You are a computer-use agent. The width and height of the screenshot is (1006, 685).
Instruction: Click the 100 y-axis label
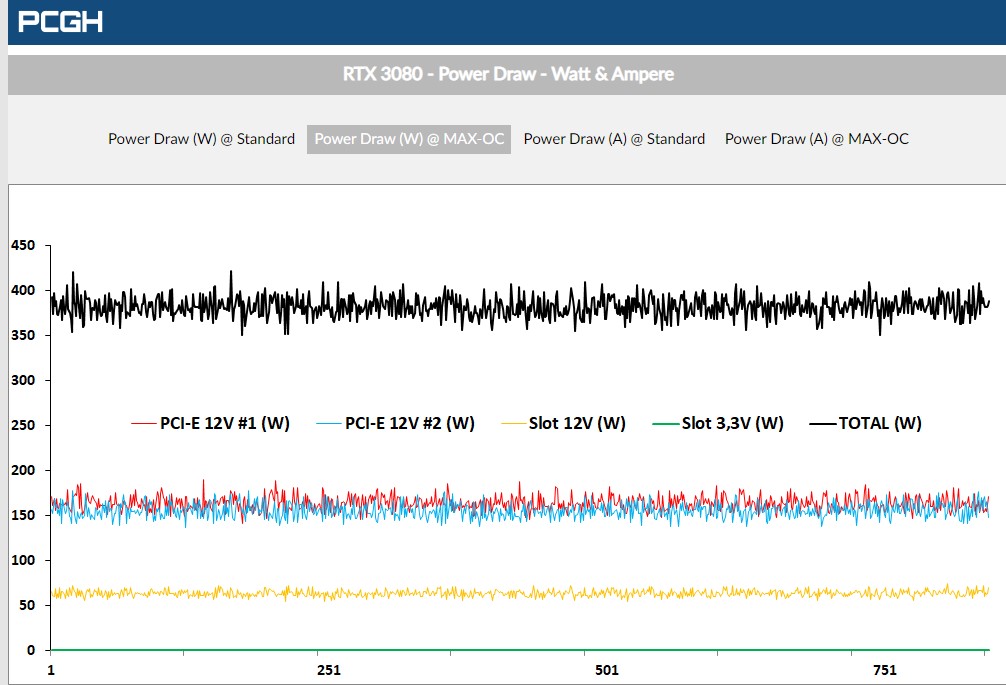[23, 560]
